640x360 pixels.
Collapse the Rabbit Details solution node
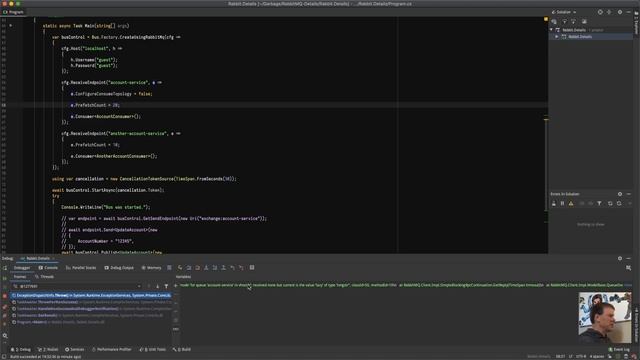(551, 30)
